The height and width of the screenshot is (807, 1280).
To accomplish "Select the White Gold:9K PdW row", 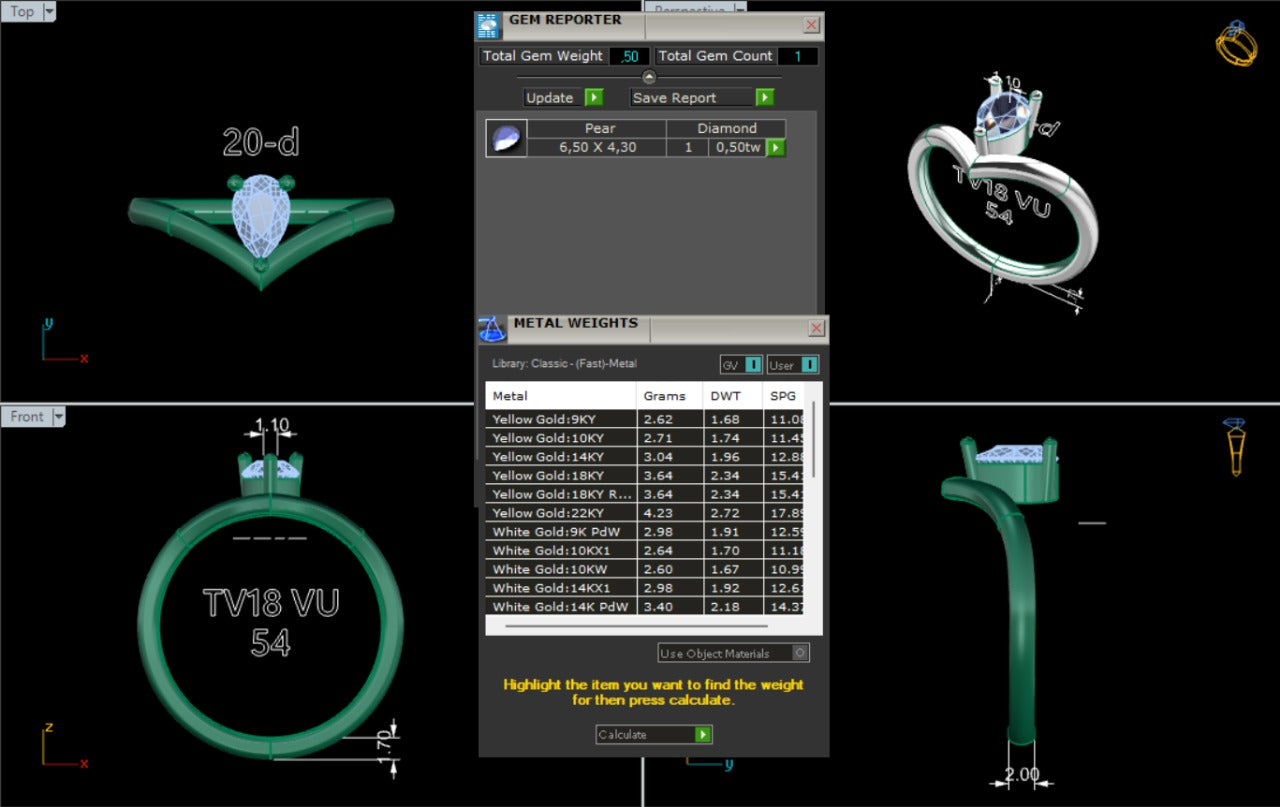I will (646, 531).
